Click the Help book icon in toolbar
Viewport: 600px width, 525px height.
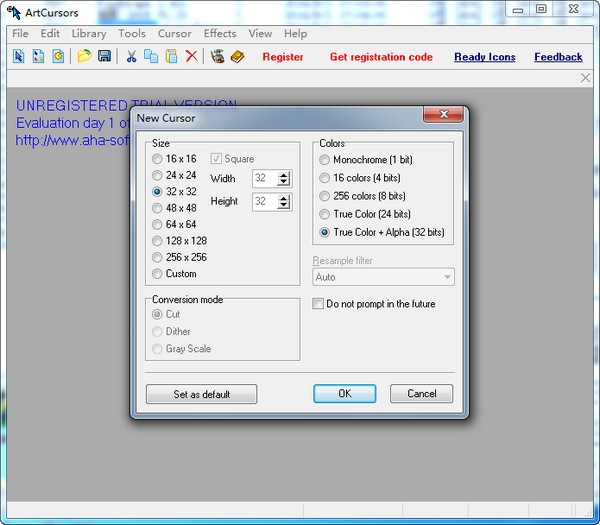(x=237, y=57)
